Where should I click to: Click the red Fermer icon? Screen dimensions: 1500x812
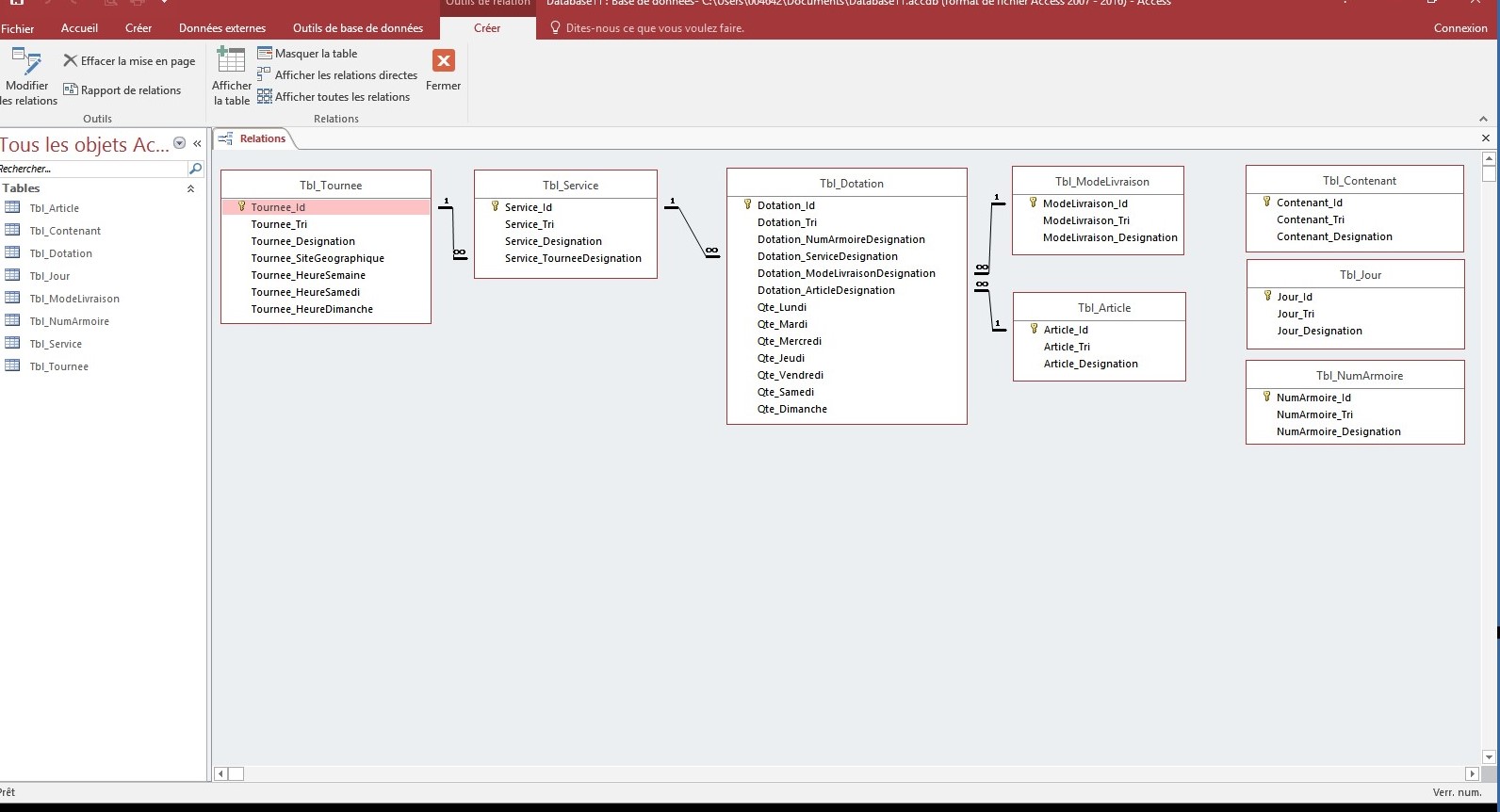[x=443, y=61]
